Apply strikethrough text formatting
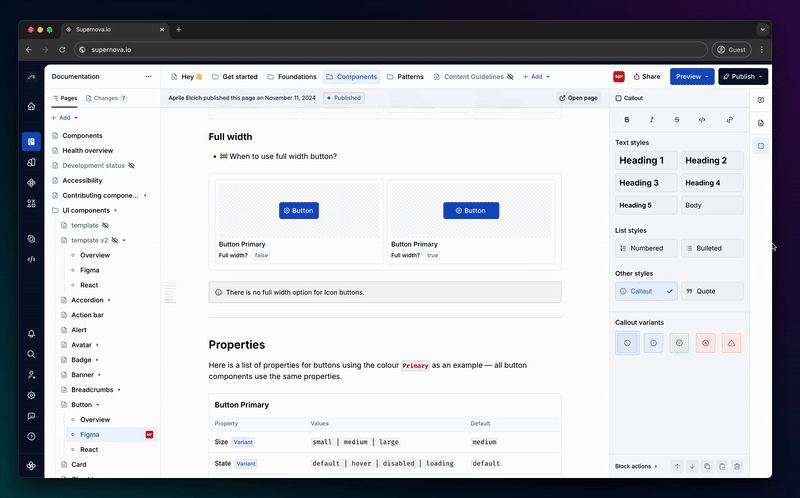The width and height of the screenshot is (800, 498). [x=677, y=119]
